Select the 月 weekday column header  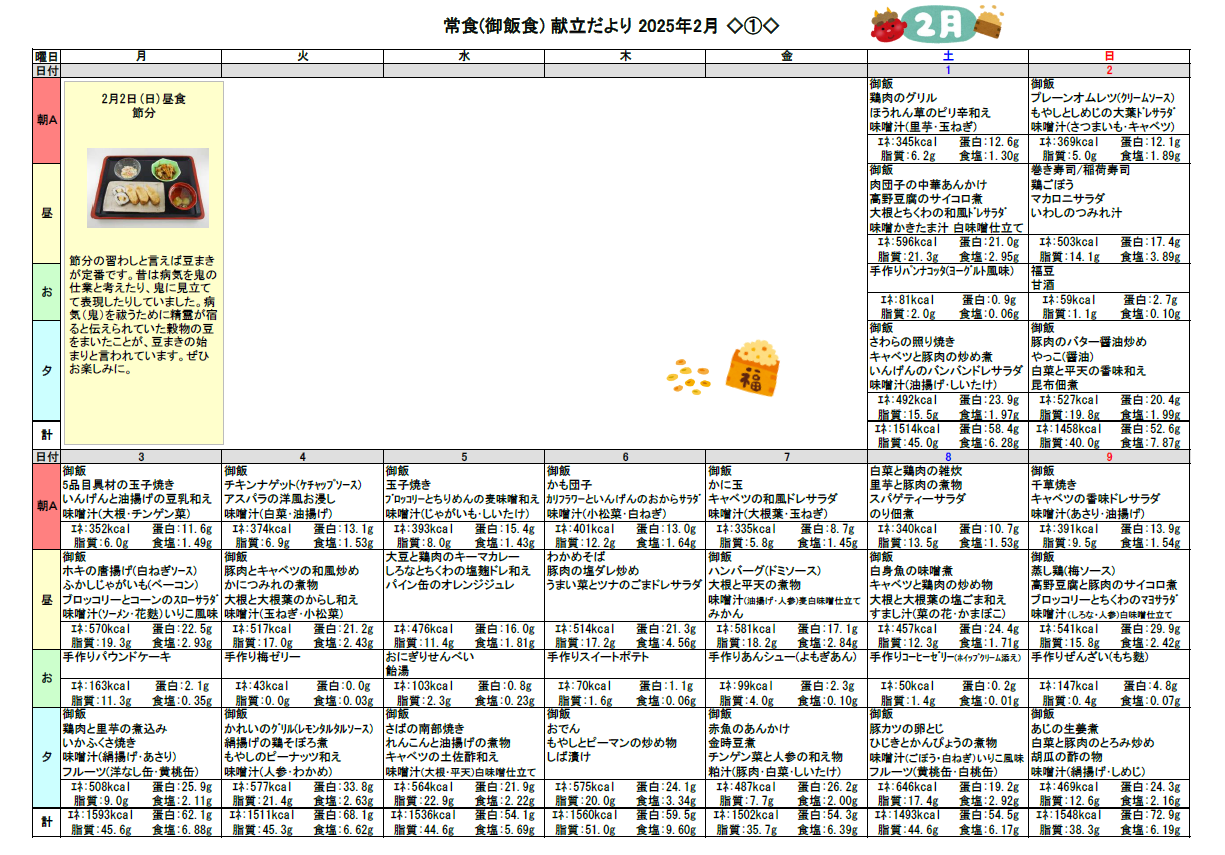[142, 57]
